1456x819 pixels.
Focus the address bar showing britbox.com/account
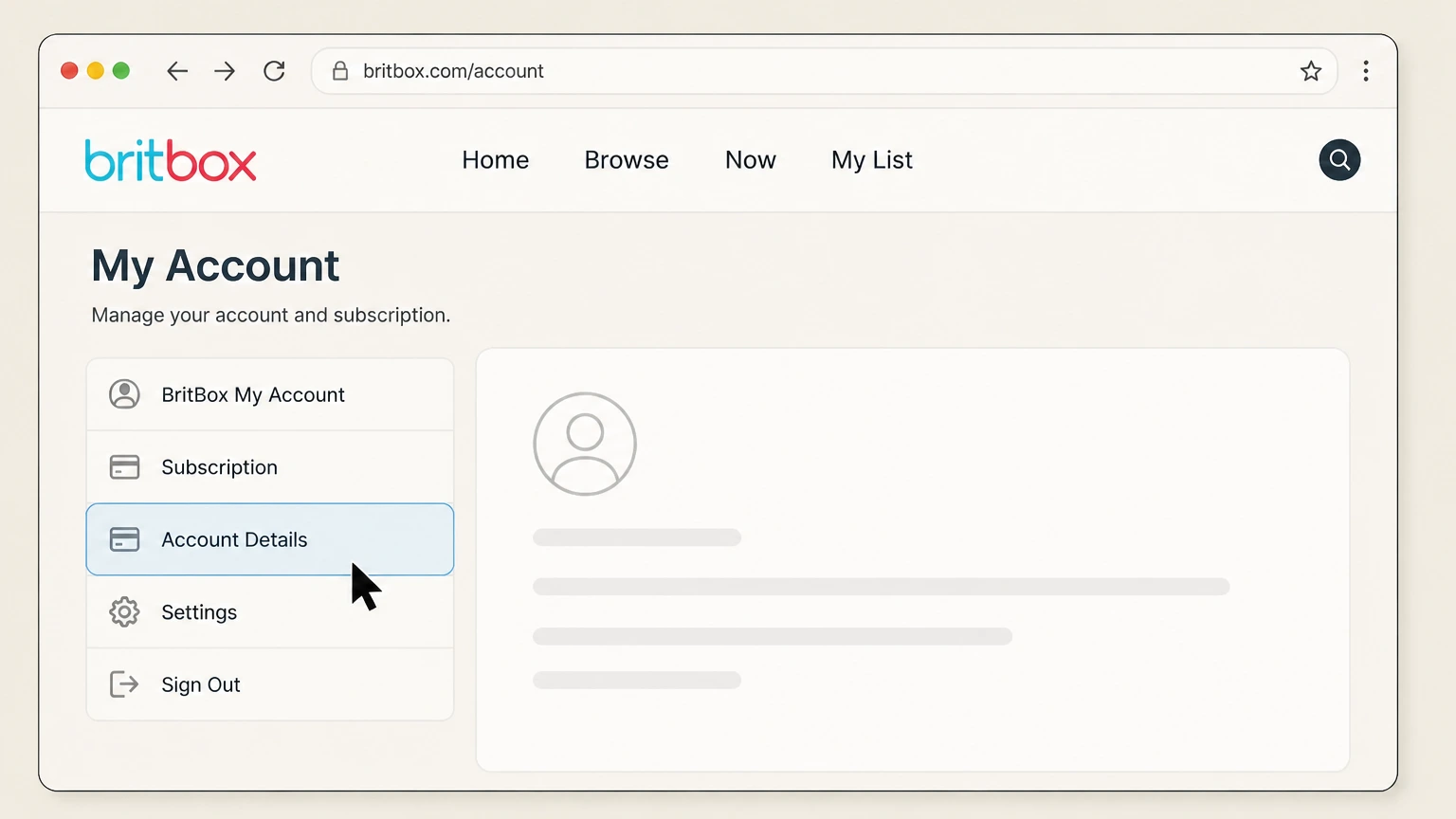pos(824,71)
